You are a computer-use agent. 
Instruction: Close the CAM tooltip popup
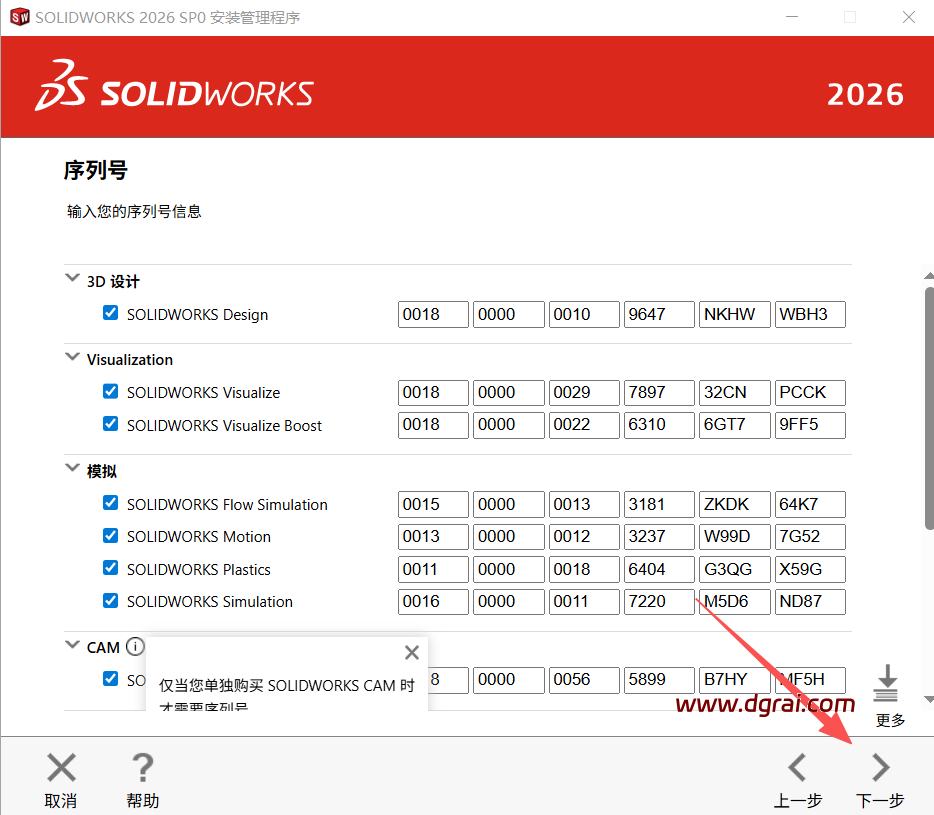pos(411,653)
